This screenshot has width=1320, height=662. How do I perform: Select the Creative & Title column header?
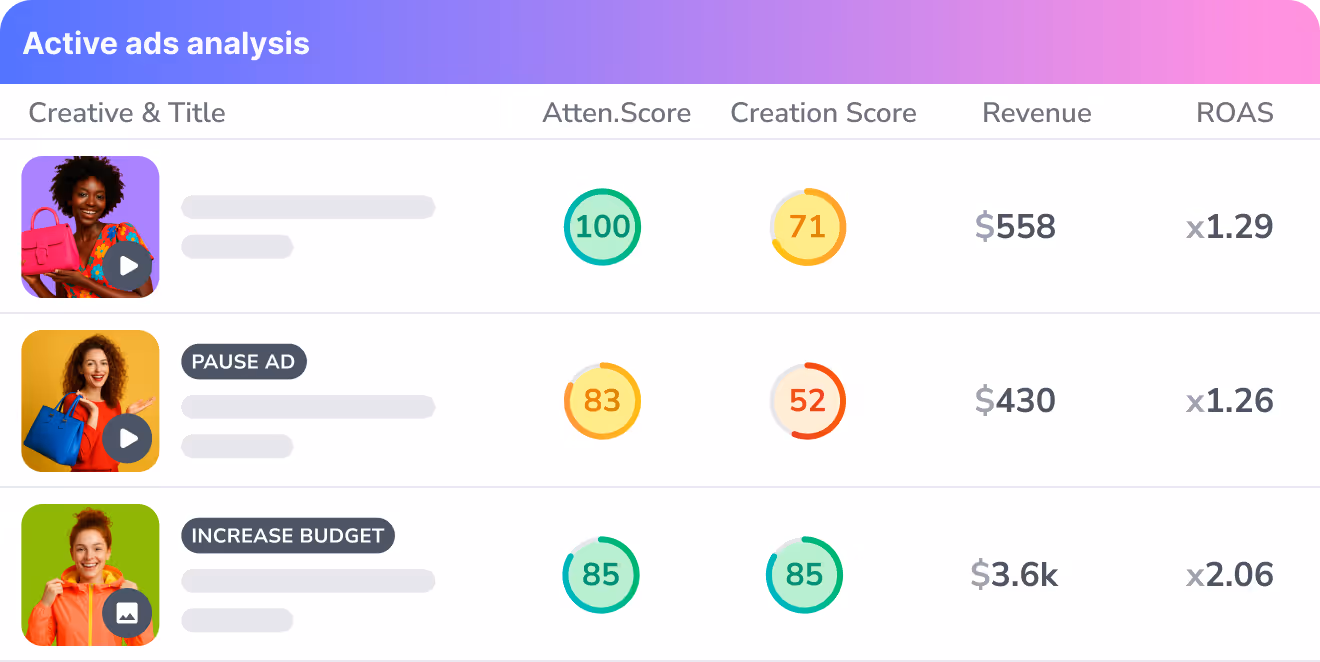127,113
